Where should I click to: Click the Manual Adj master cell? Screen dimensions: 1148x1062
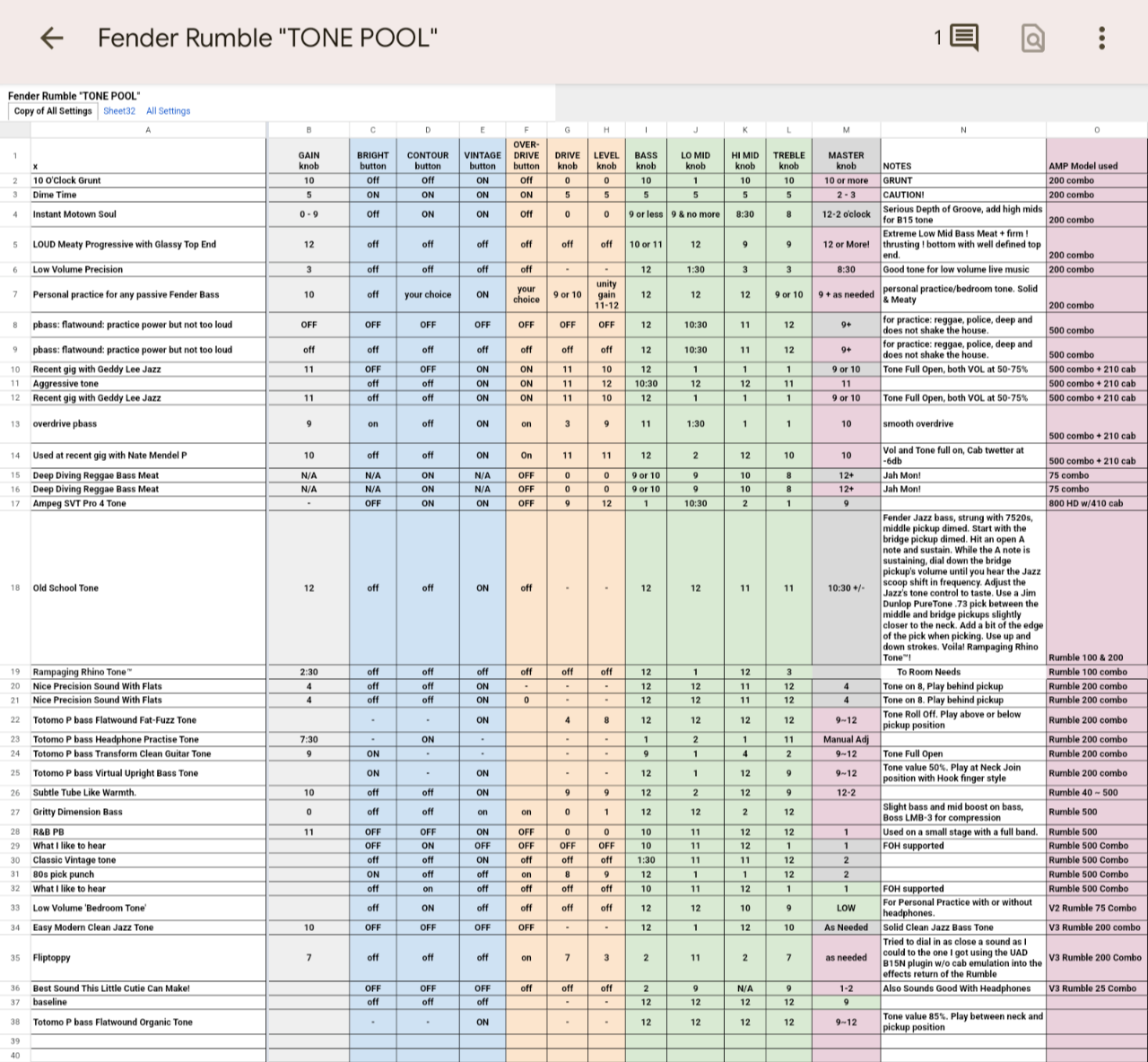[846, 739]
